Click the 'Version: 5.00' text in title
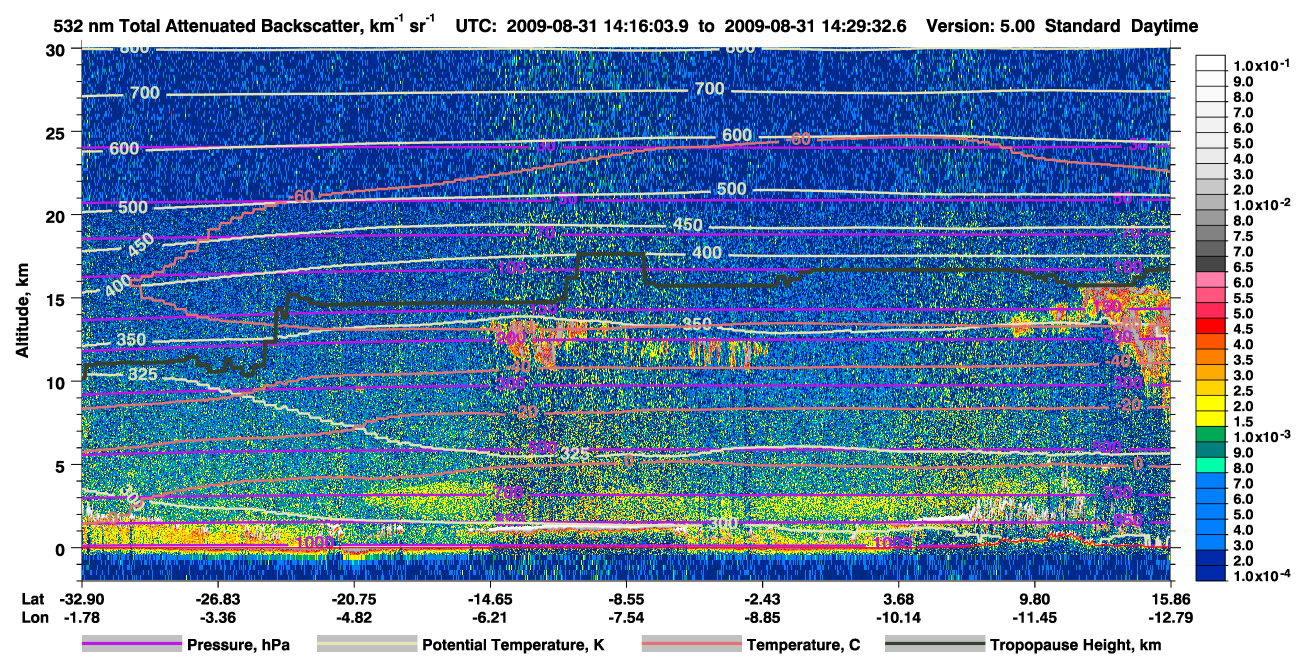Viewport: 1300px width, 667px height. [x=983, y=26]
